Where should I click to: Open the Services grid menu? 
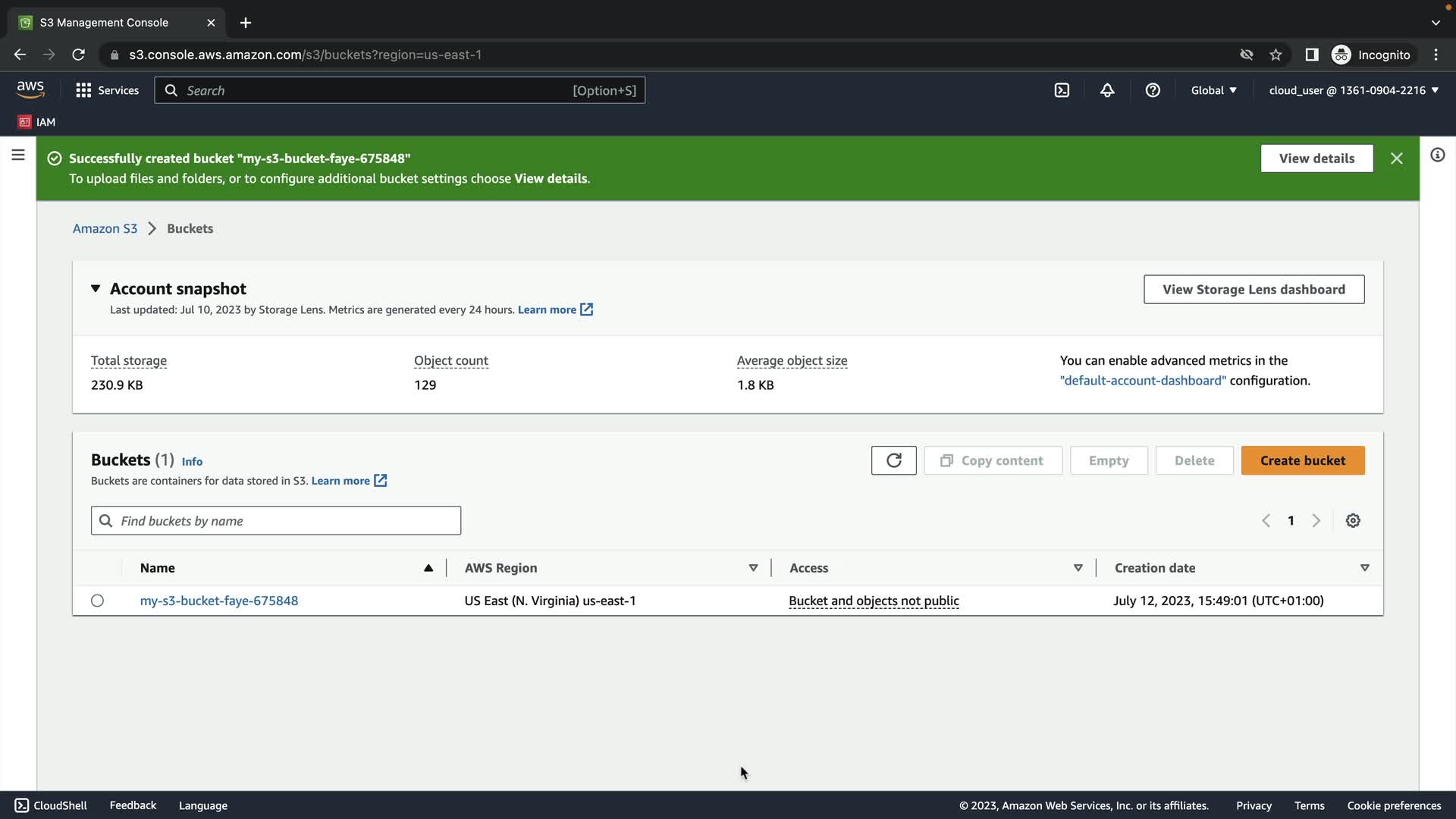coord(107,90)
